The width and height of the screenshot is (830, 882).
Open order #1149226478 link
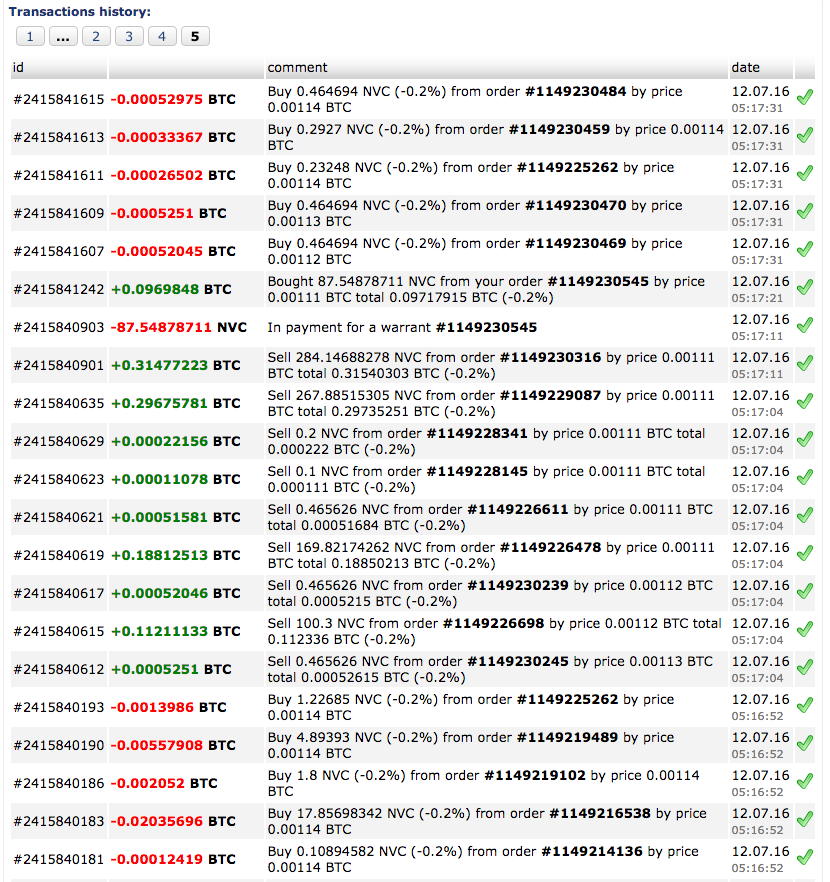click(551, 547)
